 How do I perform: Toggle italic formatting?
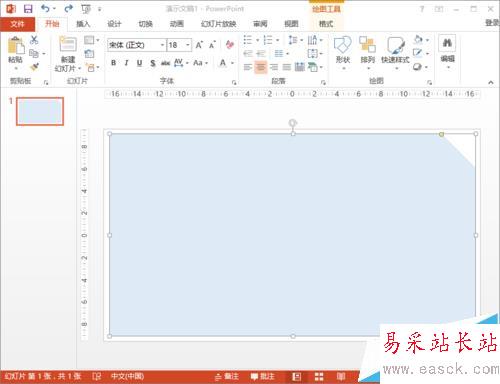pyautogui.click(x=126, y=63)
